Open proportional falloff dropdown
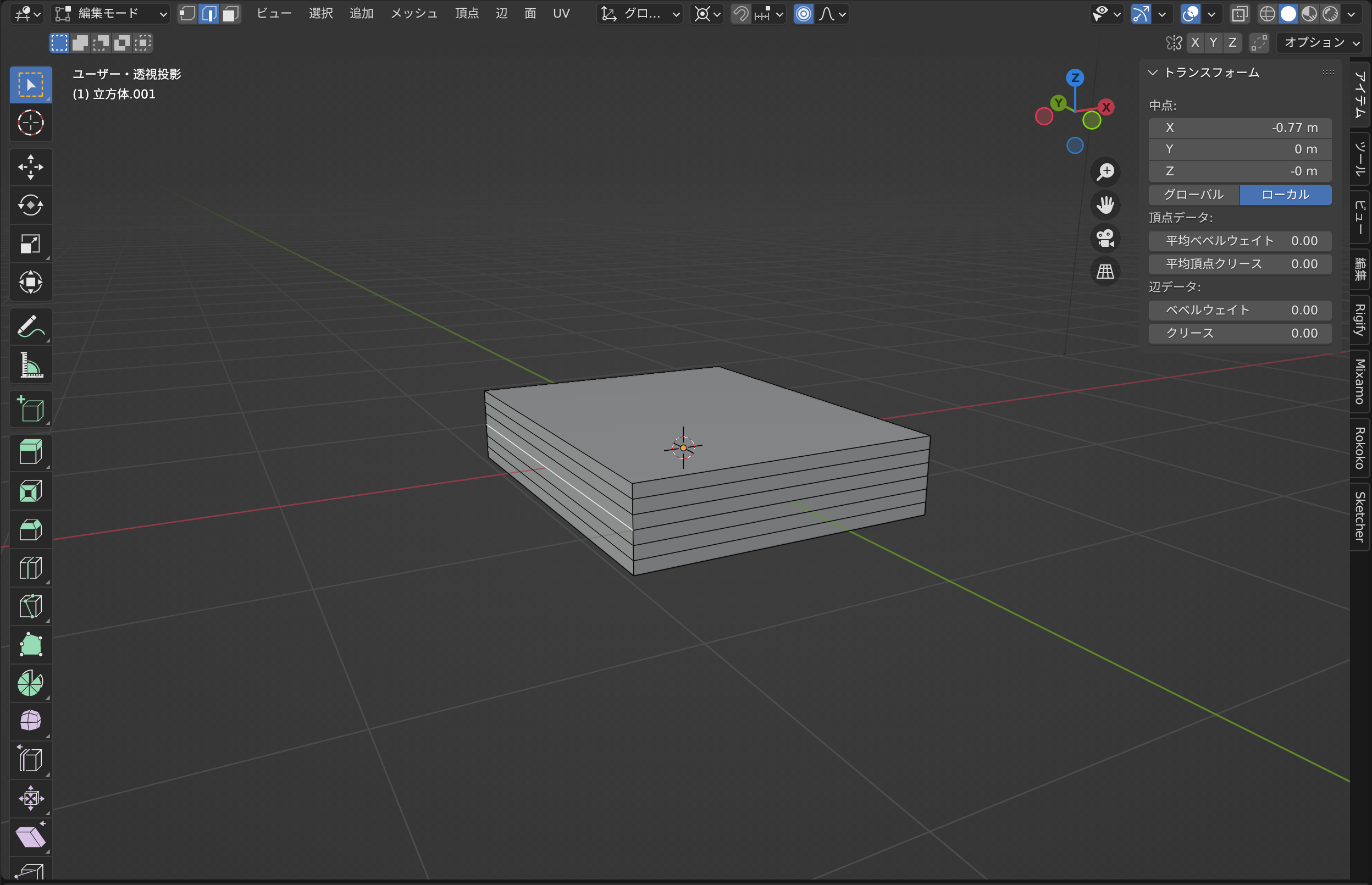This screenshot has width=1372, height=885. [831, 13]
